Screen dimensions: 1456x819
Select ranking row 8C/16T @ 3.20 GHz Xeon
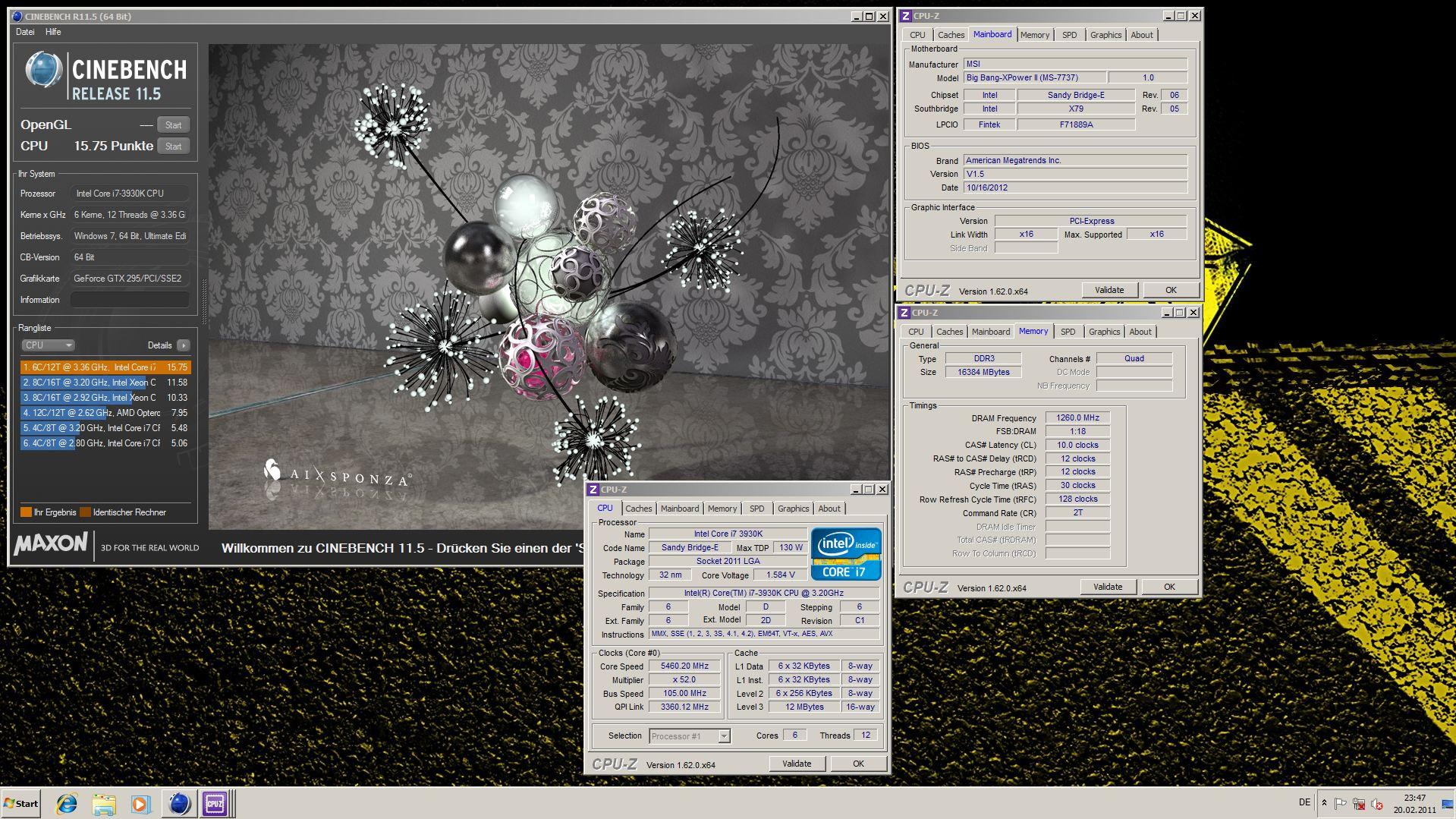point(105,383)
